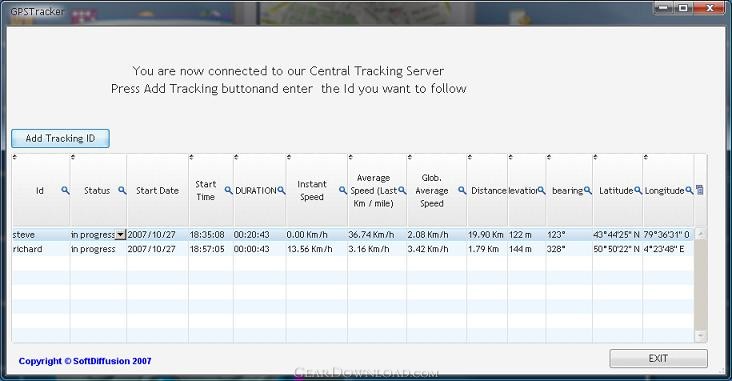Toggle the sort arrow above Instant Speed

pos(289,157)
